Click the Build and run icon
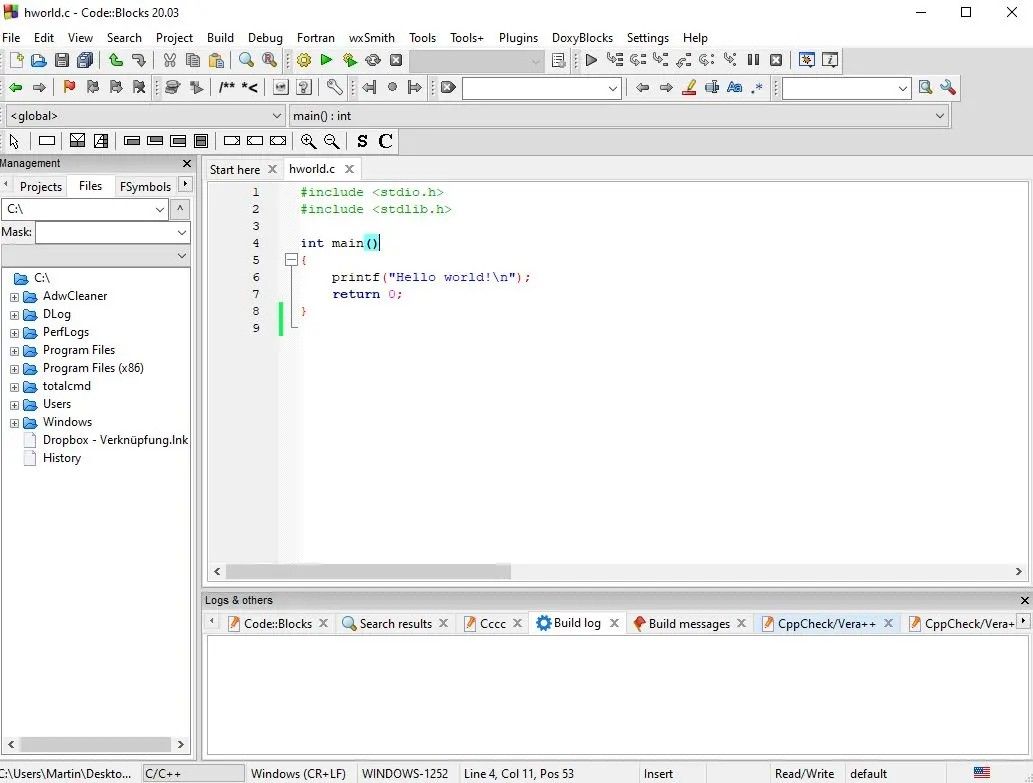The width and height of the screenshot is (1033, 783). click(x=349, y=61)
